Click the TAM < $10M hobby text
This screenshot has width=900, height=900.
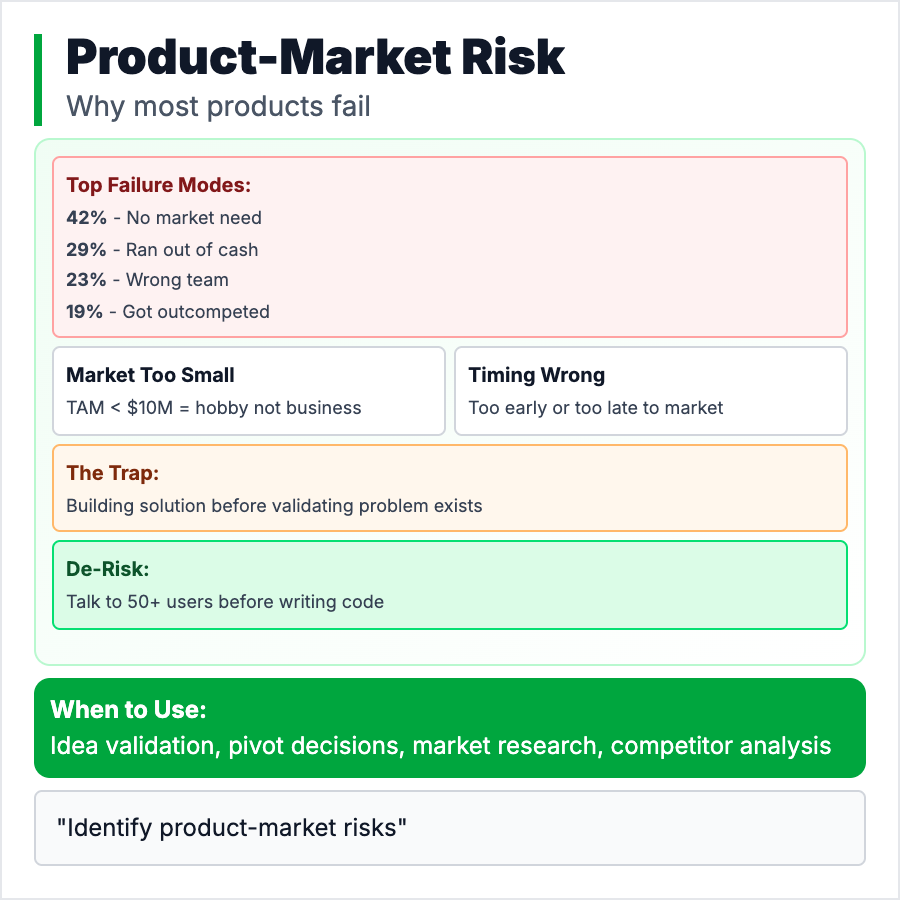point(213,407)
